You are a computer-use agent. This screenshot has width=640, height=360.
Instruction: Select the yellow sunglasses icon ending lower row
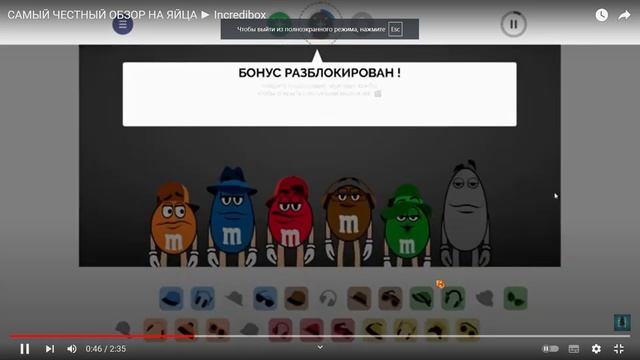[468, 330]
